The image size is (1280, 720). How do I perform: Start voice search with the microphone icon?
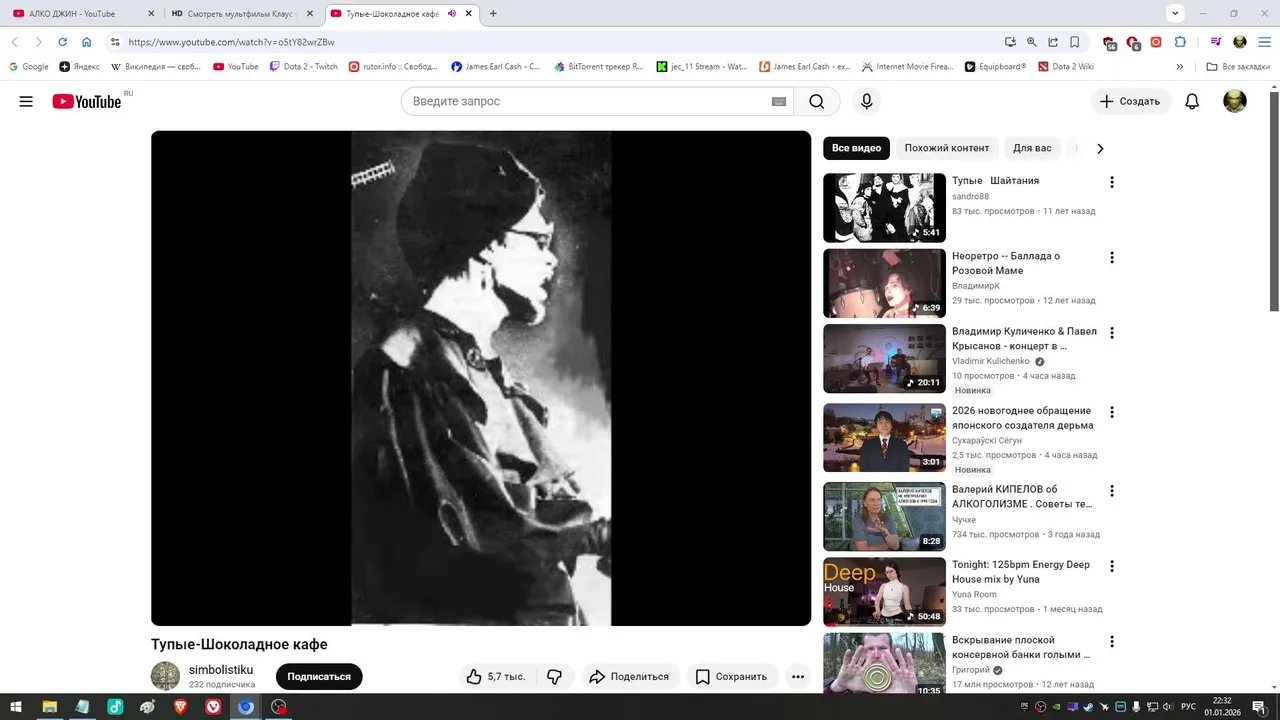click(x=867, y=101)
